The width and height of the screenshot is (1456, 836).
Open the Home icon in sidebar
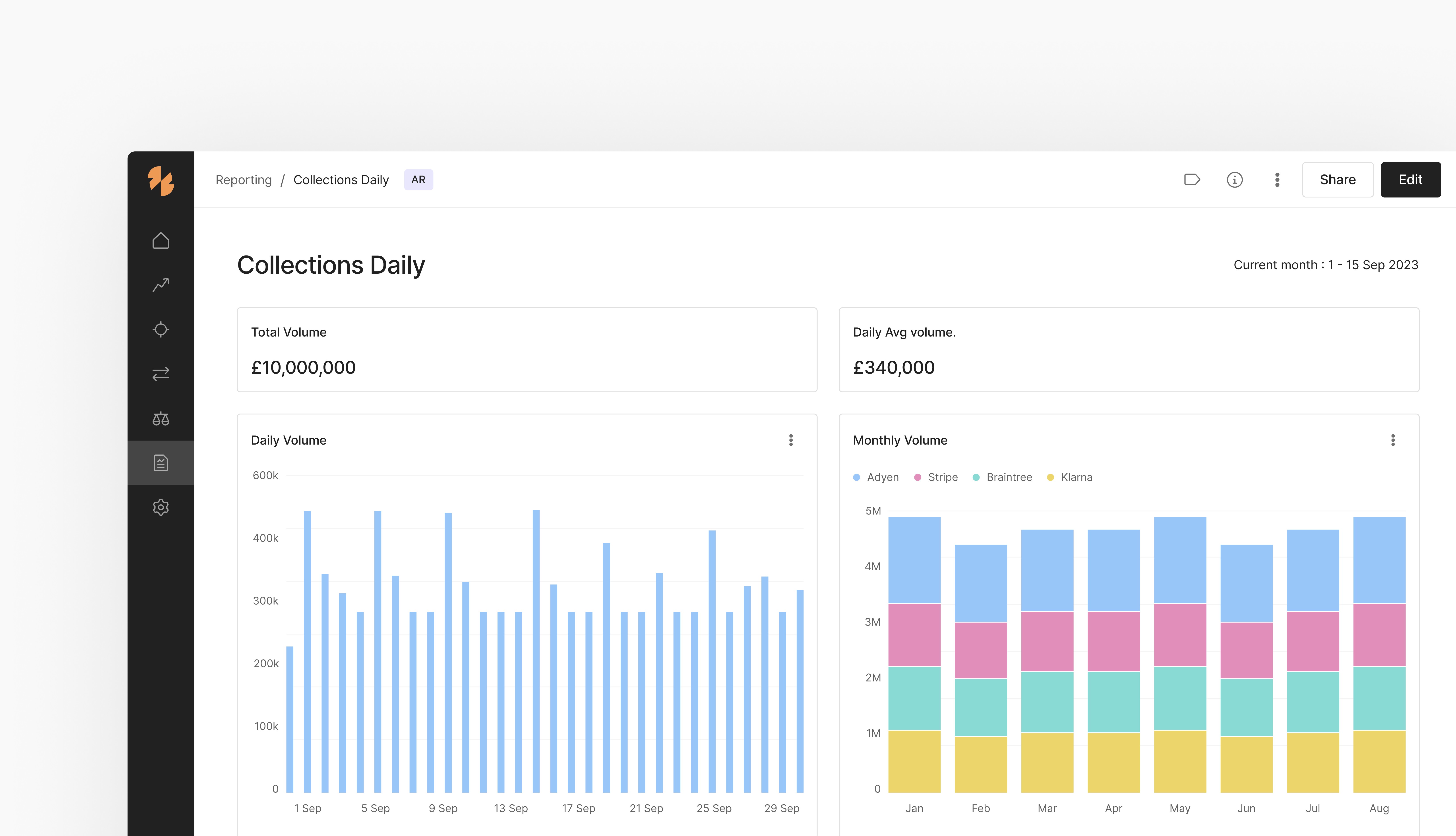(x=161, y=241)
